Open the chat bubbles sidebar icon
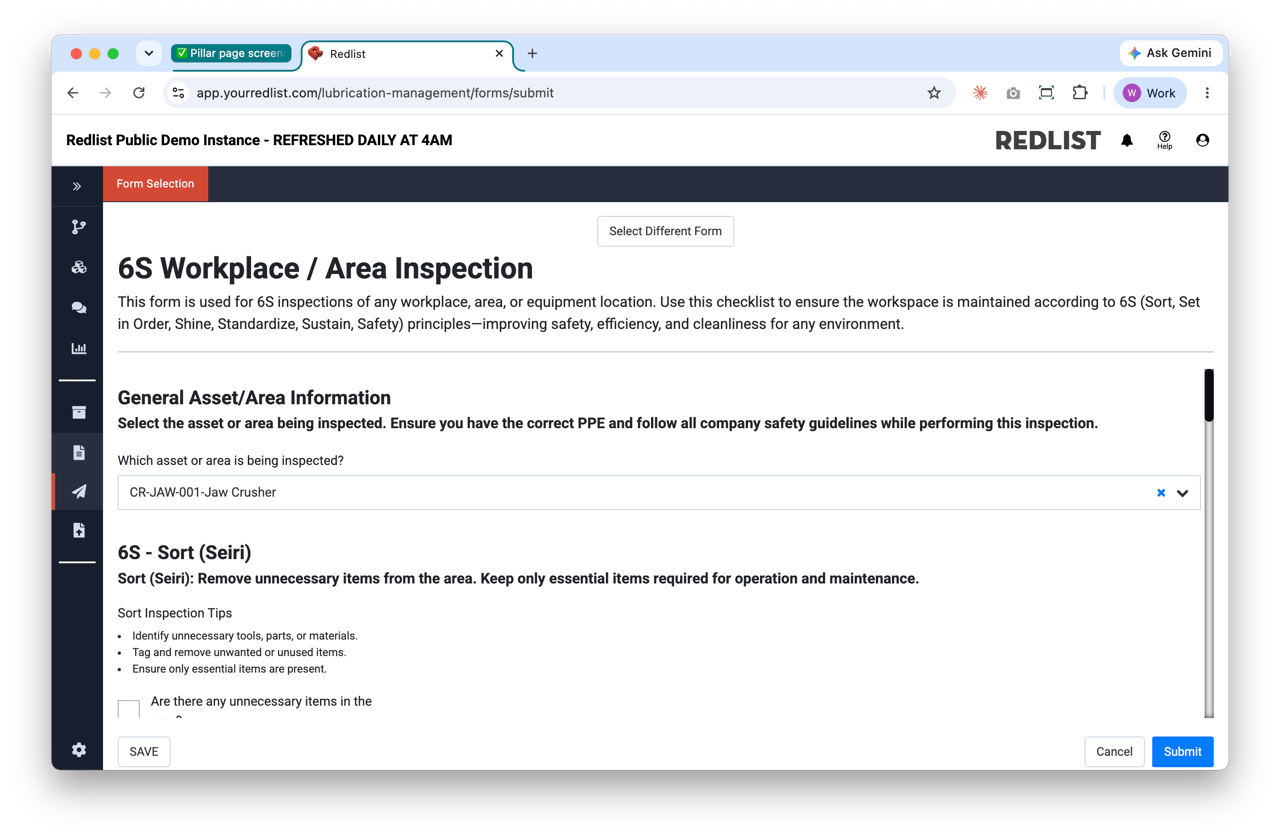Image resolution: width=1280 pixels, height=838 pixels. coord(78,308)
